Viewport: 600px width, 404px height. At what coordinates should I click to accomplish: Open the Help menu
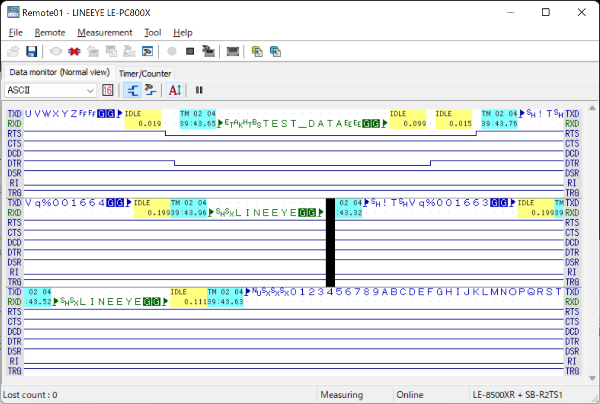[183, 33]
